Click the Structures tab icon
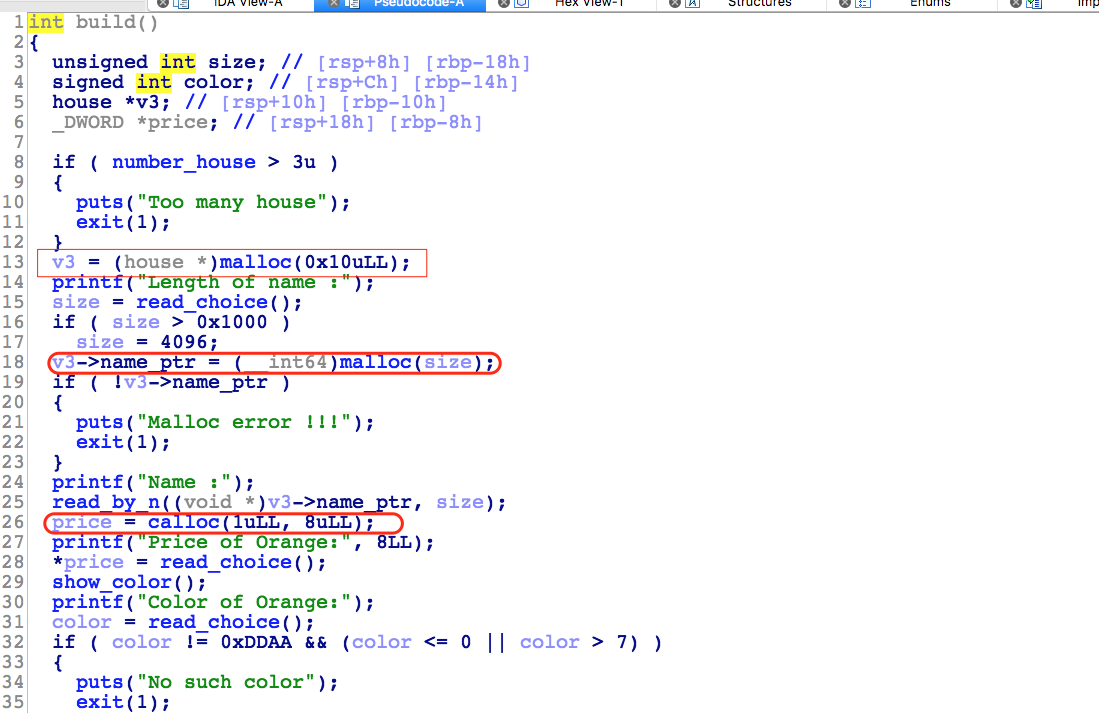Viewport: 1099px width, 713px height. click(x=692, y=4)
